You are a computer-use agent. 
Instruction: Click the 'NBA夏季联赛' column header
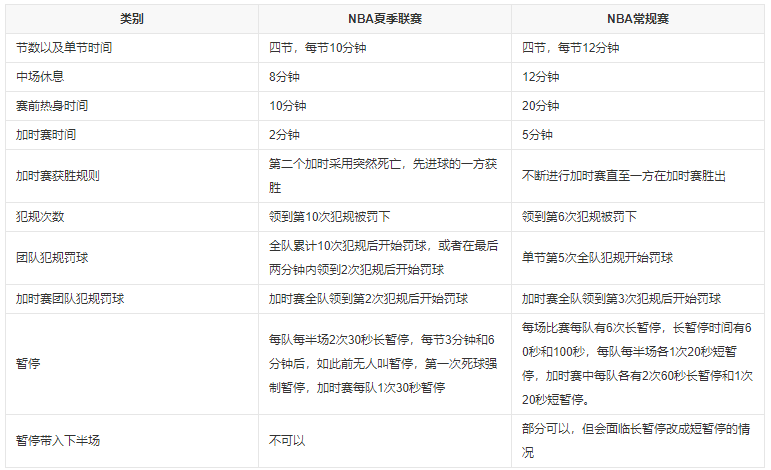click(x=385, y=19)
